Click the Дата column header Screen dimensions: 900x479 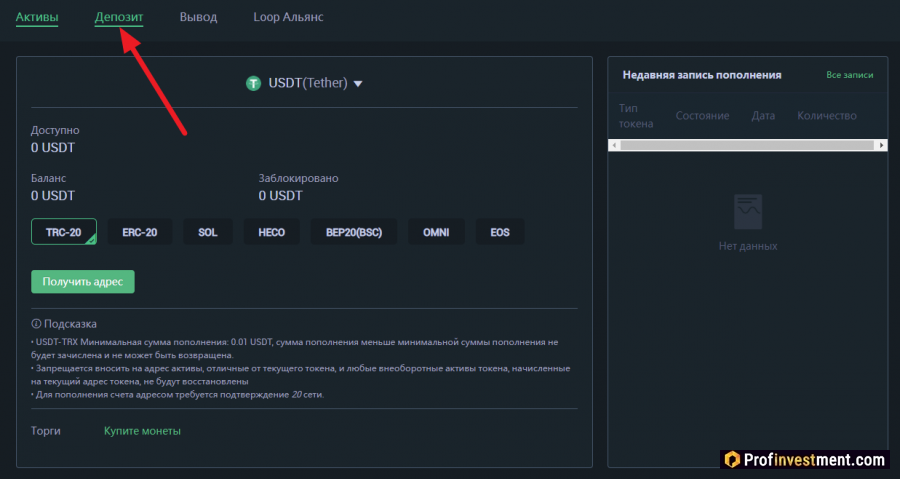click(763, 116)
